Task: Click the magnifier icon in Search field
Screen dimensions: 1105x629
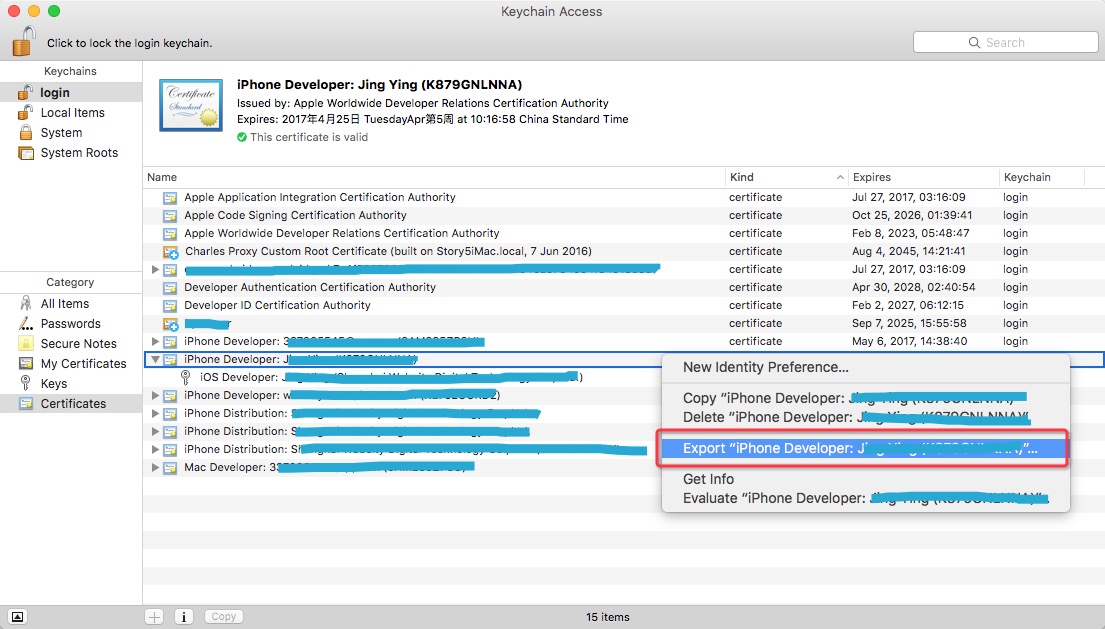Action: [974, 42]
